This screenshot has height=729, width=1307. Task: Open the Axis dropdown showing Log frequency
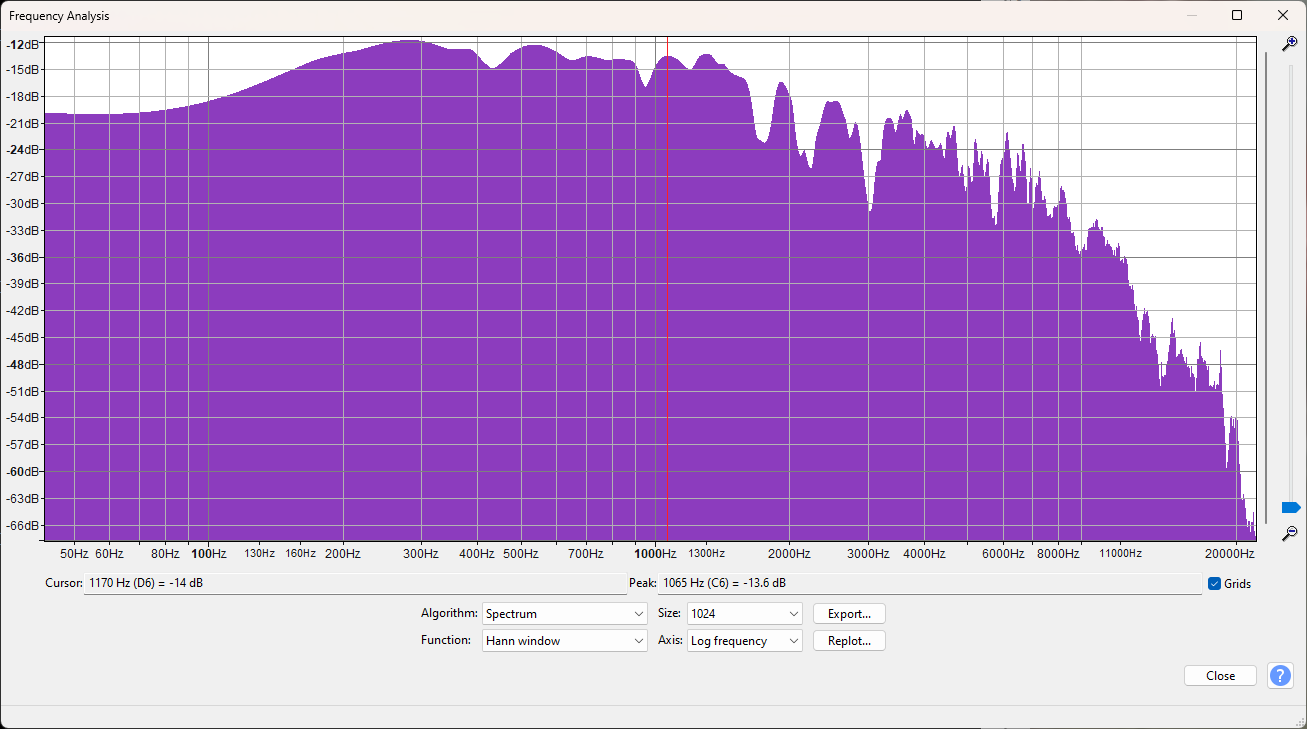point(745,641)
